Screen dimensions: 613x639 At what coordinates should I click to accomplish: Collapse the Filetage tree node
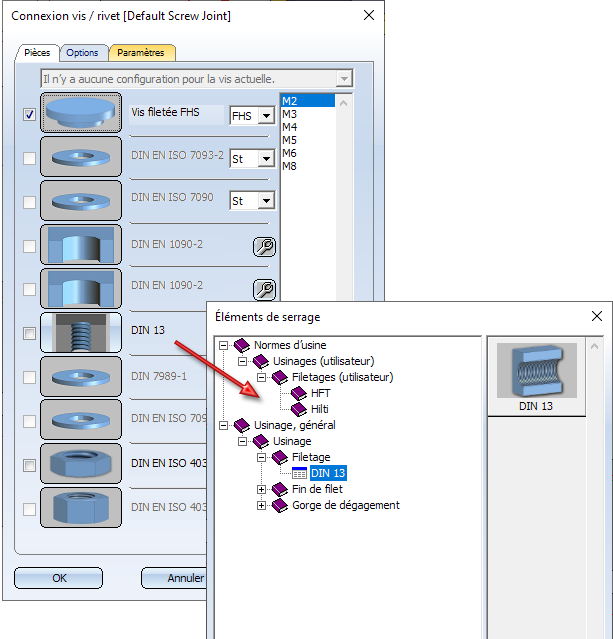click(262, 458)
